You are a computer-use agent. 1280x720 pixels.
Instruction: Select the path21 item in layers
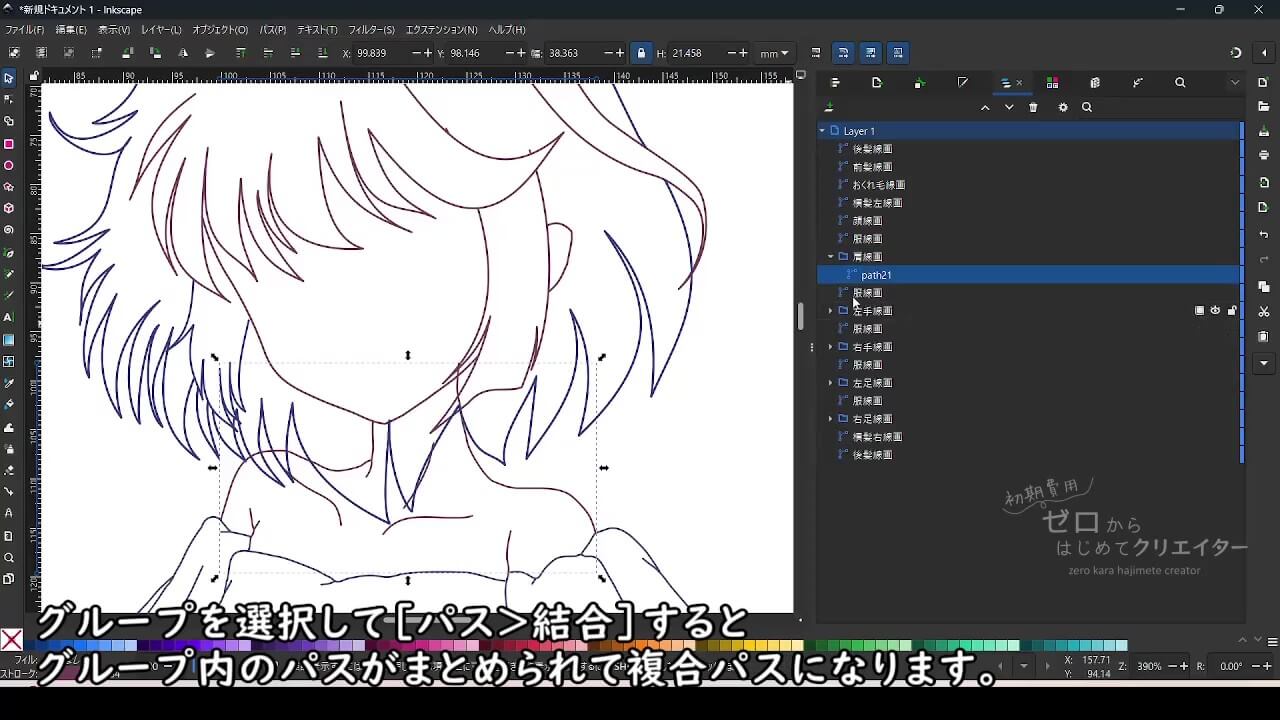[876, 275]
